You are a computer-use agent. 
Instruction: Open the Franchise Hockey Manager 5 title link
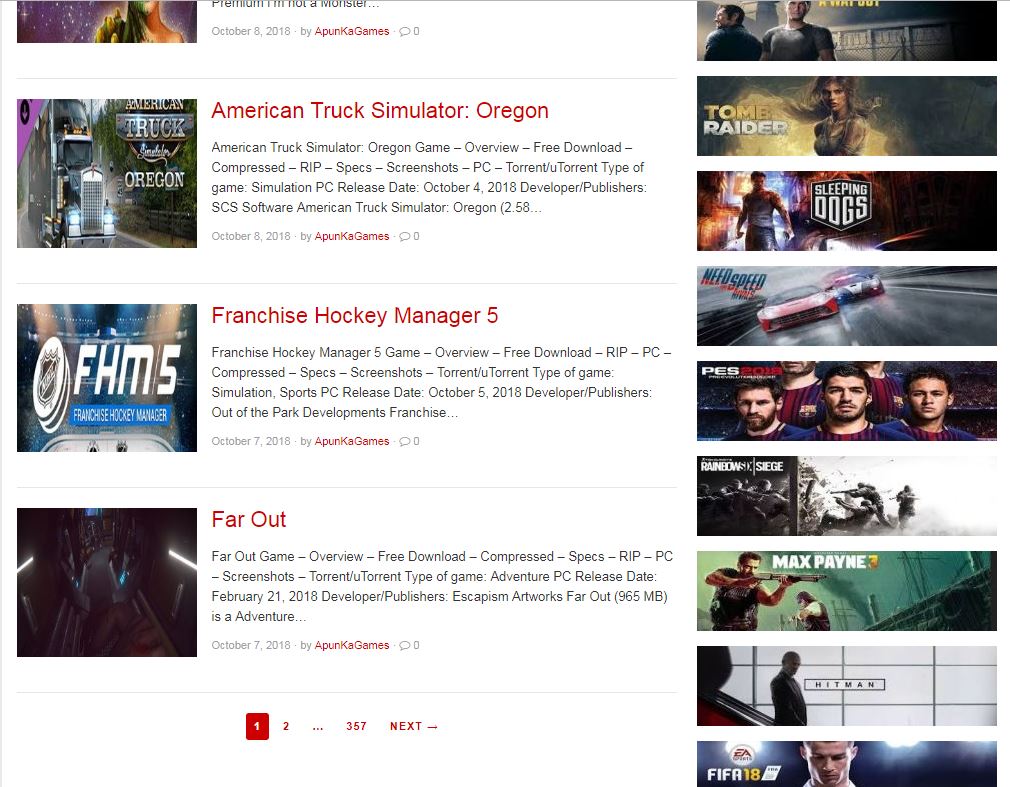354,316
